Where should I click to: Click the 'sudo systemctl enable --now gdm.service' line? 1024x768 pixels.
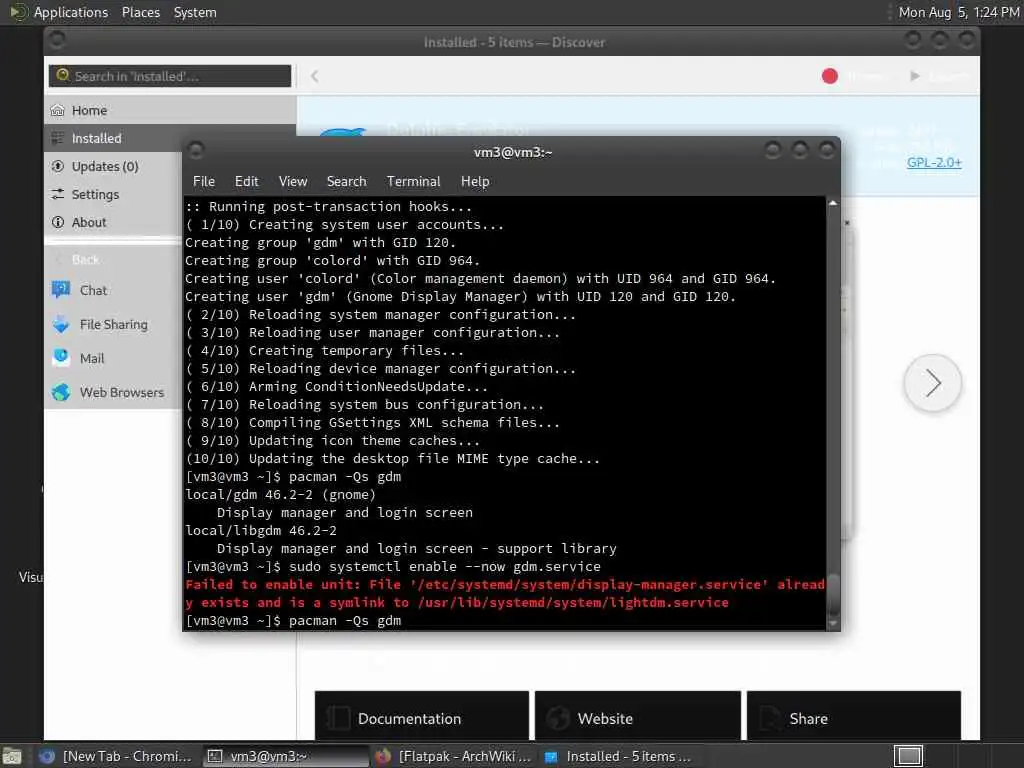pos(392,566)
